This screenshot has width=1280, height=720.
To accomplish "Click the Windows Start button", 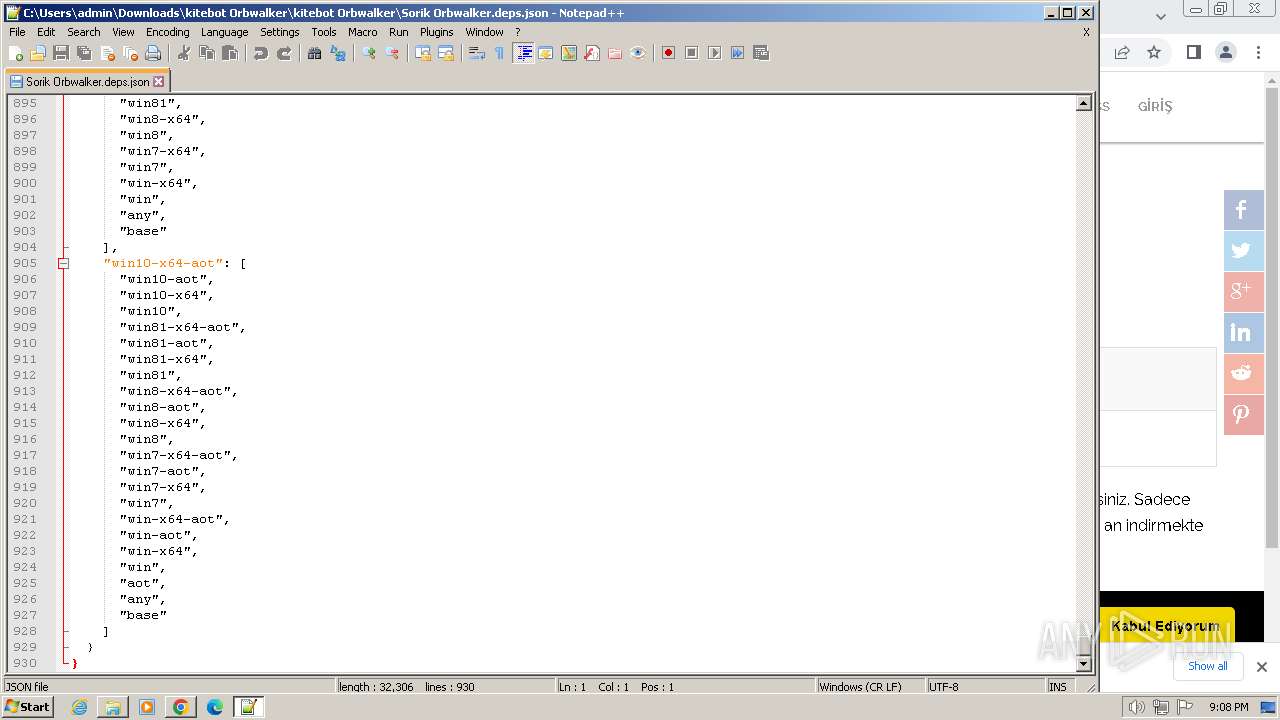I will coord(28,707).
